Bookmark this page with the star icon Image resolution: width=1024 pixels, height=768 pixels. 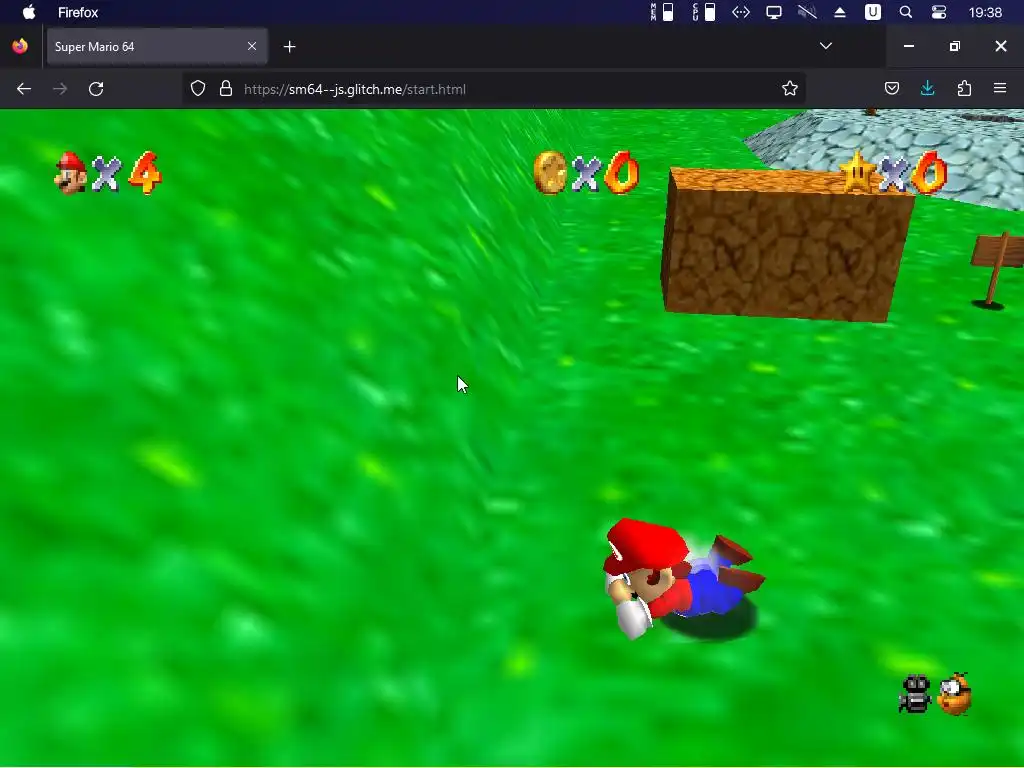[x=790, y=89]
